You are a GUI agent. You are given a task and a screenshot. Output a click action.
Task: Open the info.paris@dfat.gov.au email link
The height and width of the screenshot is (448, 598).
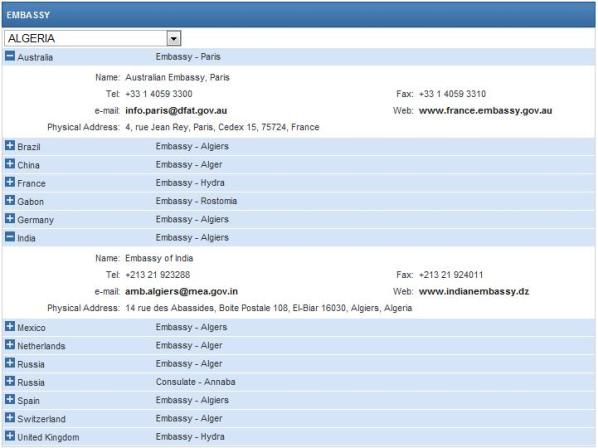pos(176,111)
